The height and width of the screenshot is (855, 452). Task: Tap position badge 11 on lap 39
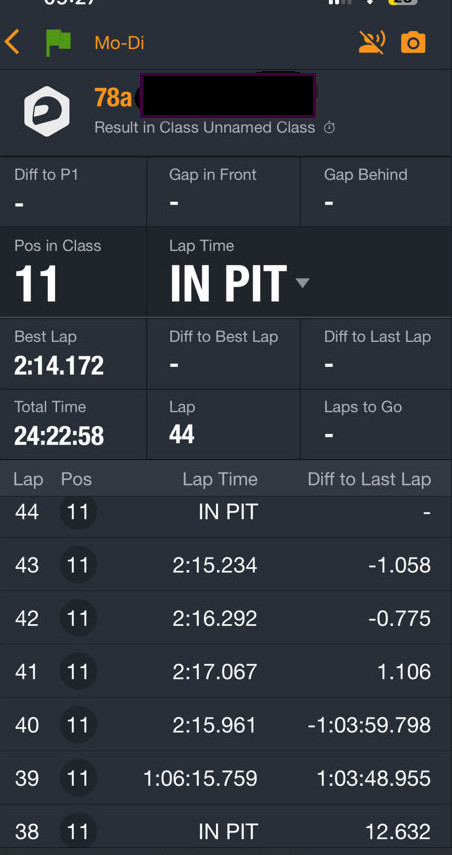tap(77, 778)
